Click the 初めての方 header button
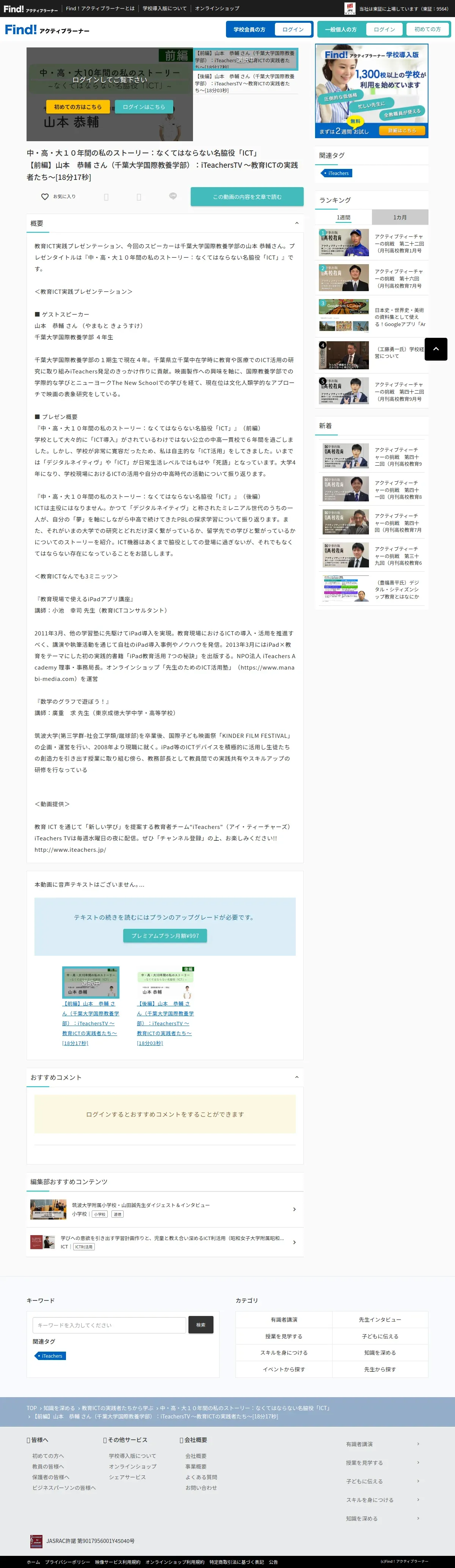The height and width of the screenshot is (1568, 455). [x=427, y=29]
